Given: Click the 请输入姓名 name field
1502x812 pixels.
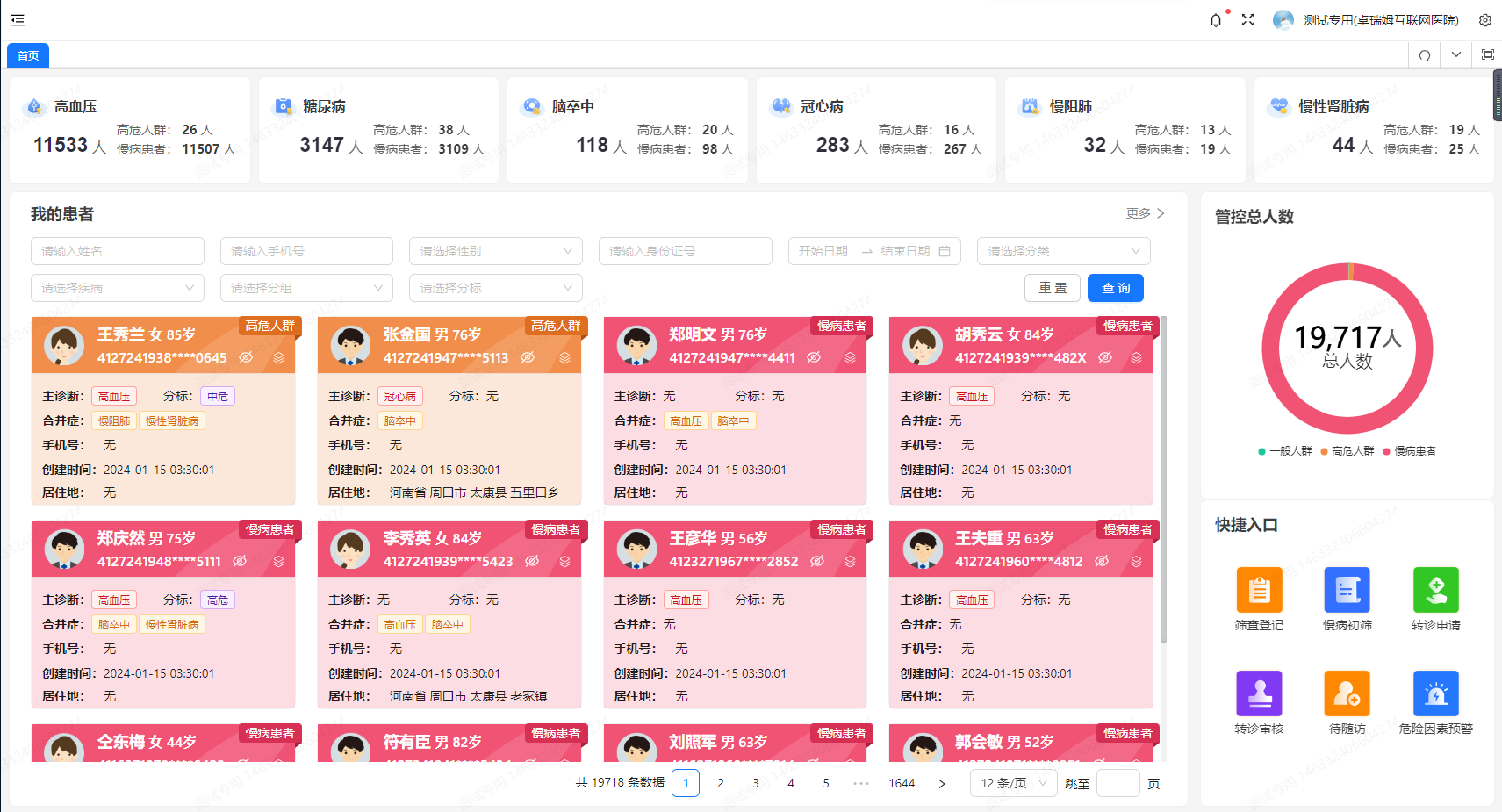Looking at the screenshot, I should tap(118, 251).
